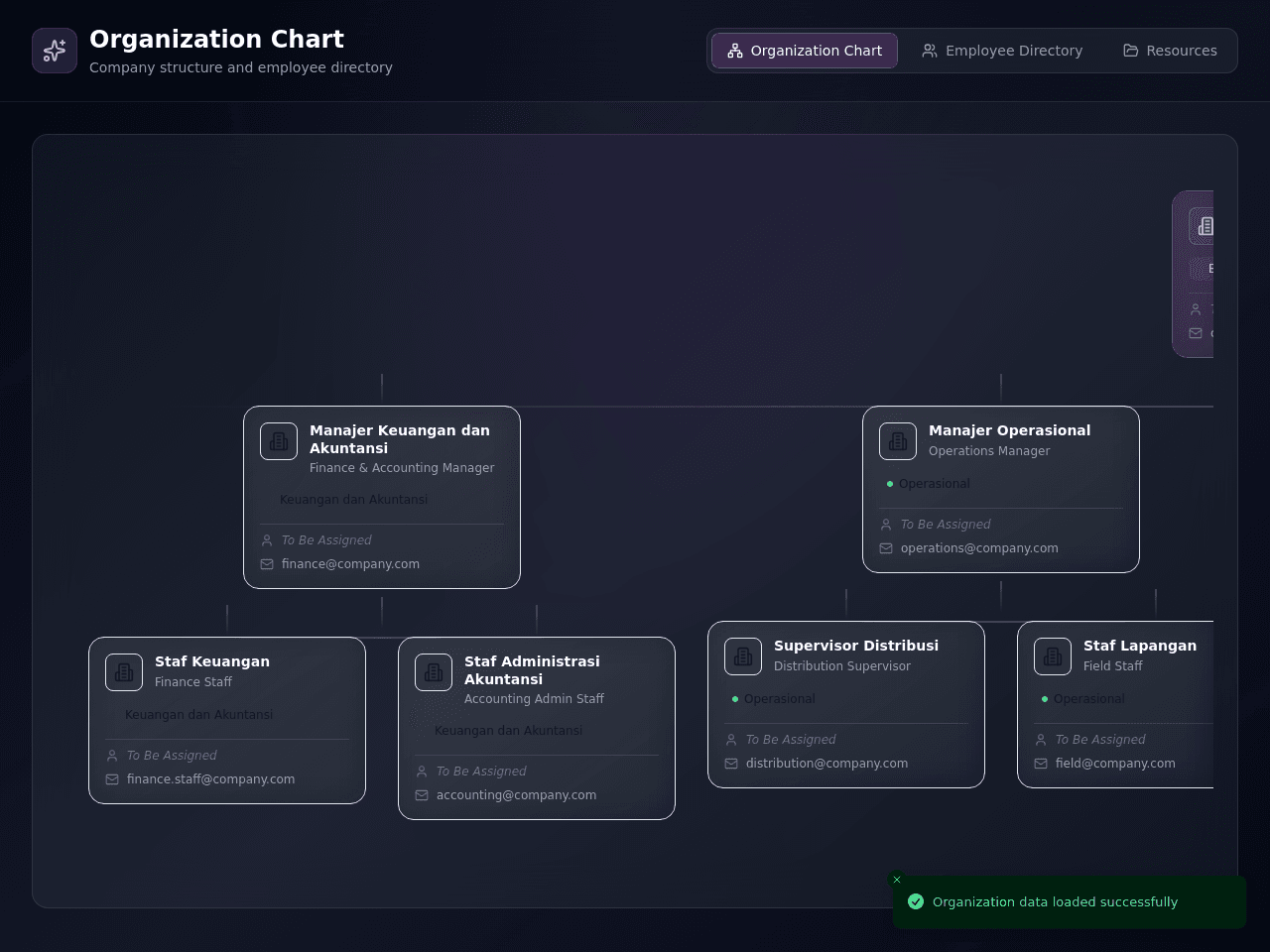The image size is (1270, 952).
Task: Click the email field@company.com
Action: coord(1115,764)
